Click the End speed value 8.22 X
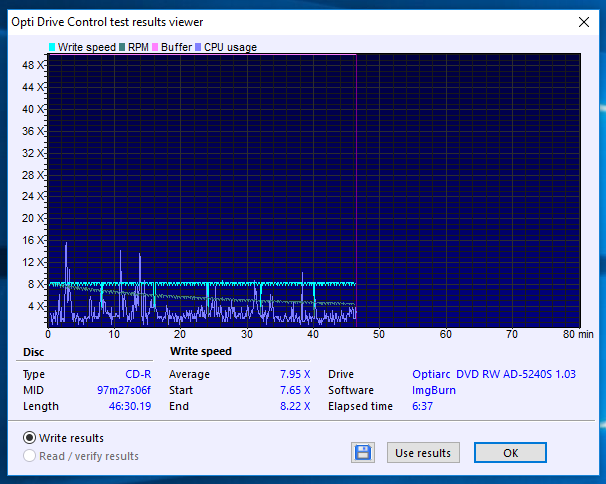Image resolution: width=606 pixels, height=484 pixels. (295, 406)
